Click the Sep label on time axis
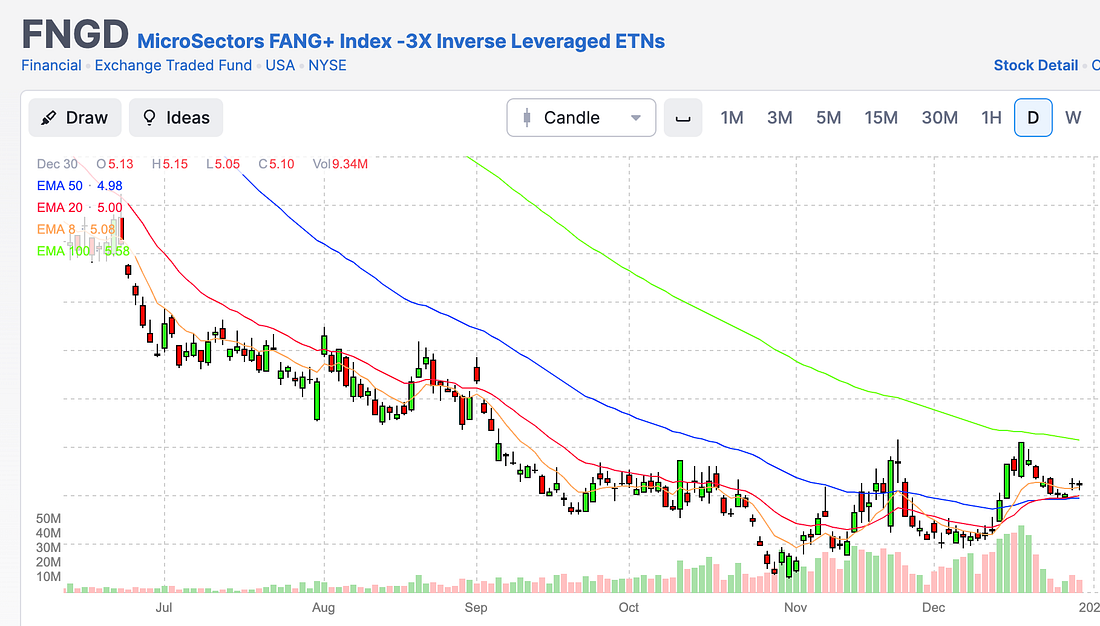1100x626 pixels. point(476,608)
